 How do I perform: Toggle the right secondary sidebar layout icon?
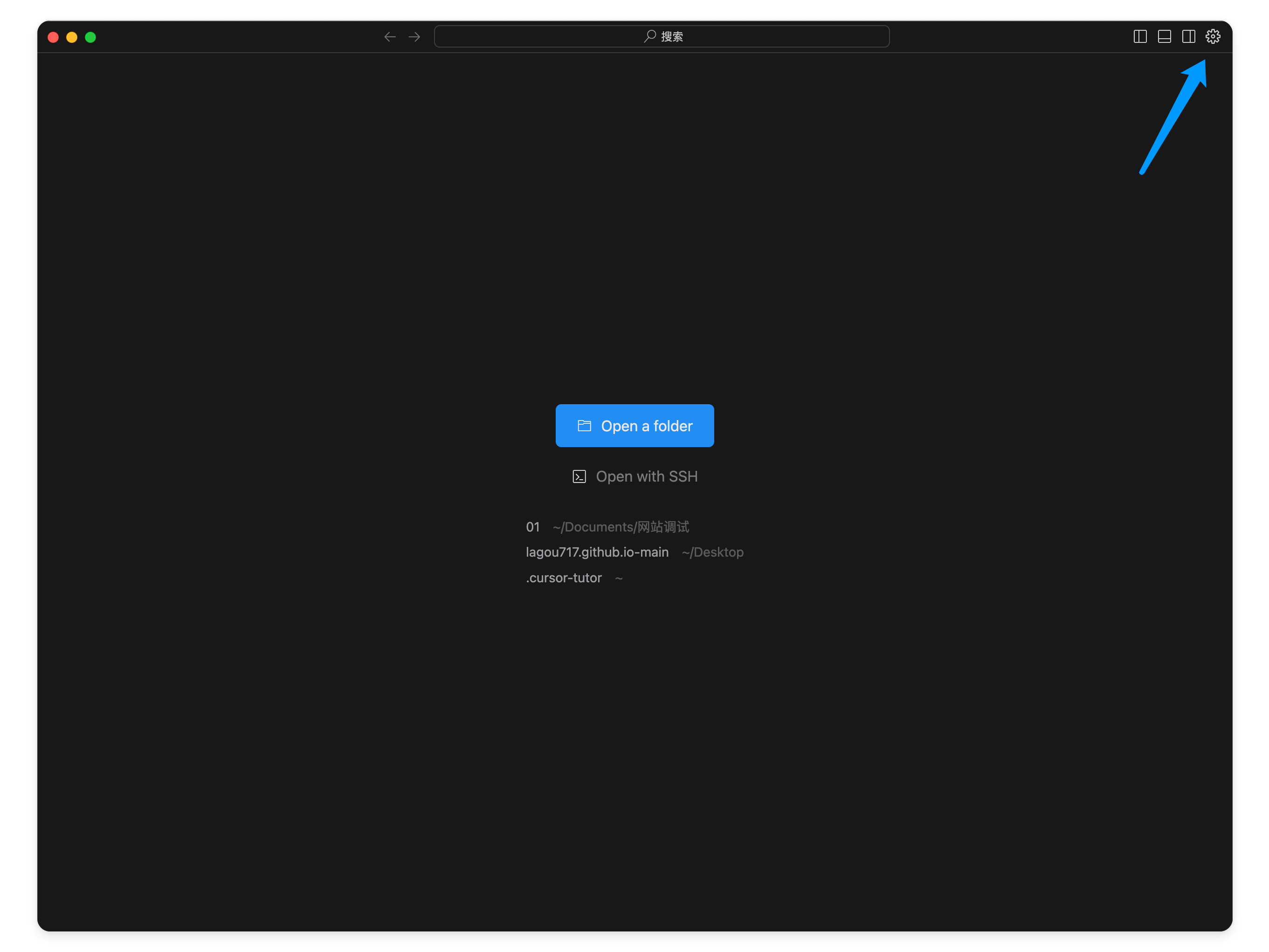[1188, 37]
